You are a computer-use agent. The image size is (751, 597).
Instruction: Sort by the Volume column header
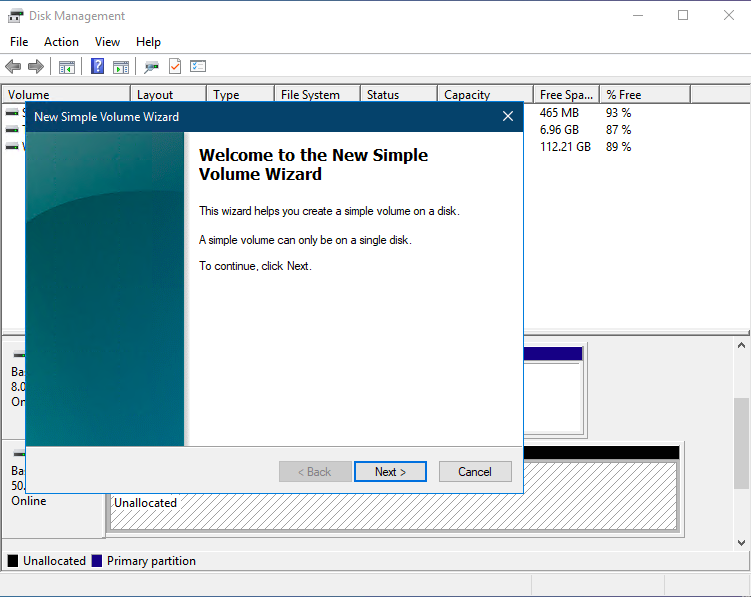pos(66,94)
